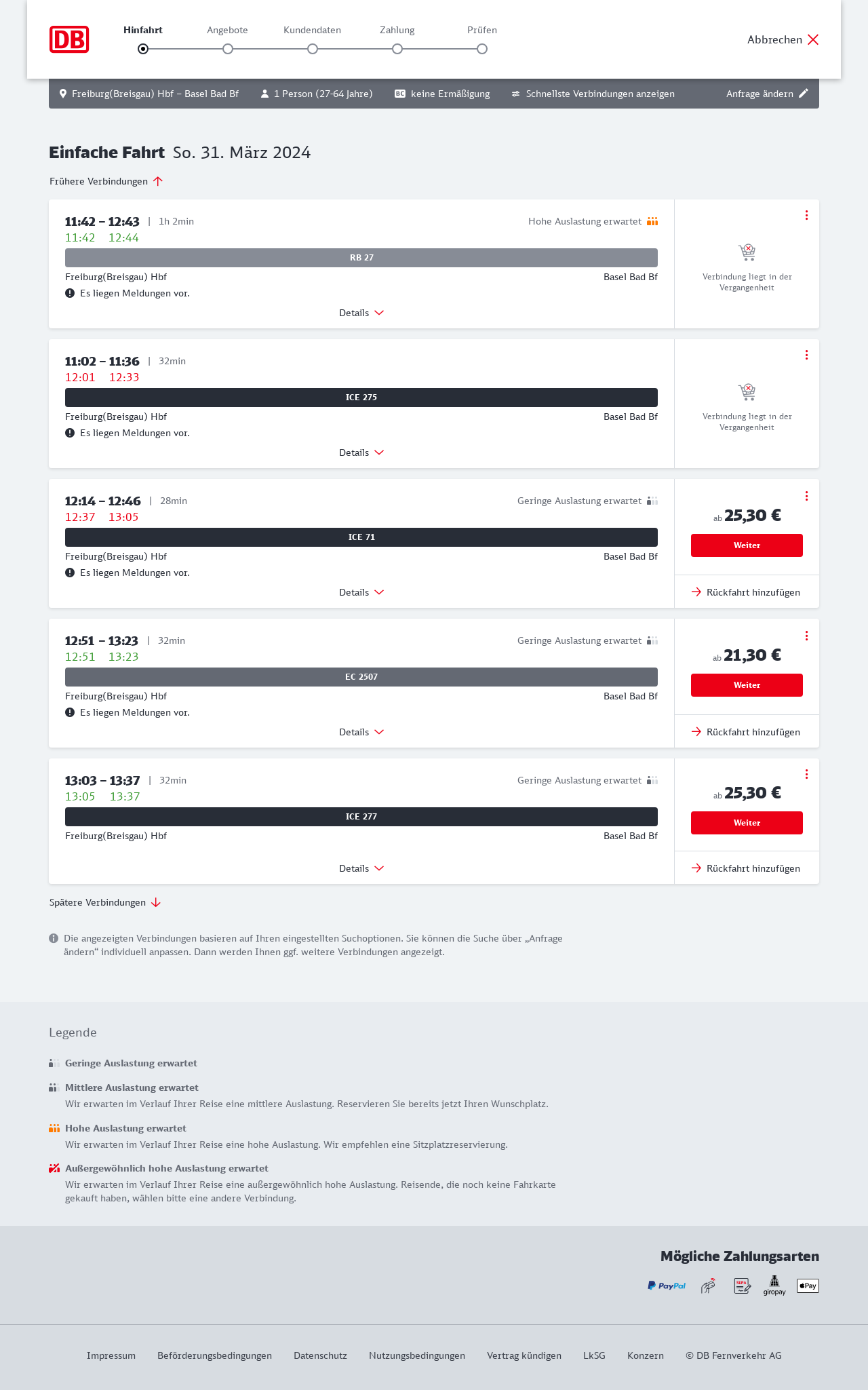Select the Prüfen step circle
This screenshot has height=1390, width=868.
pyautogui.click(x=482, y=49)
